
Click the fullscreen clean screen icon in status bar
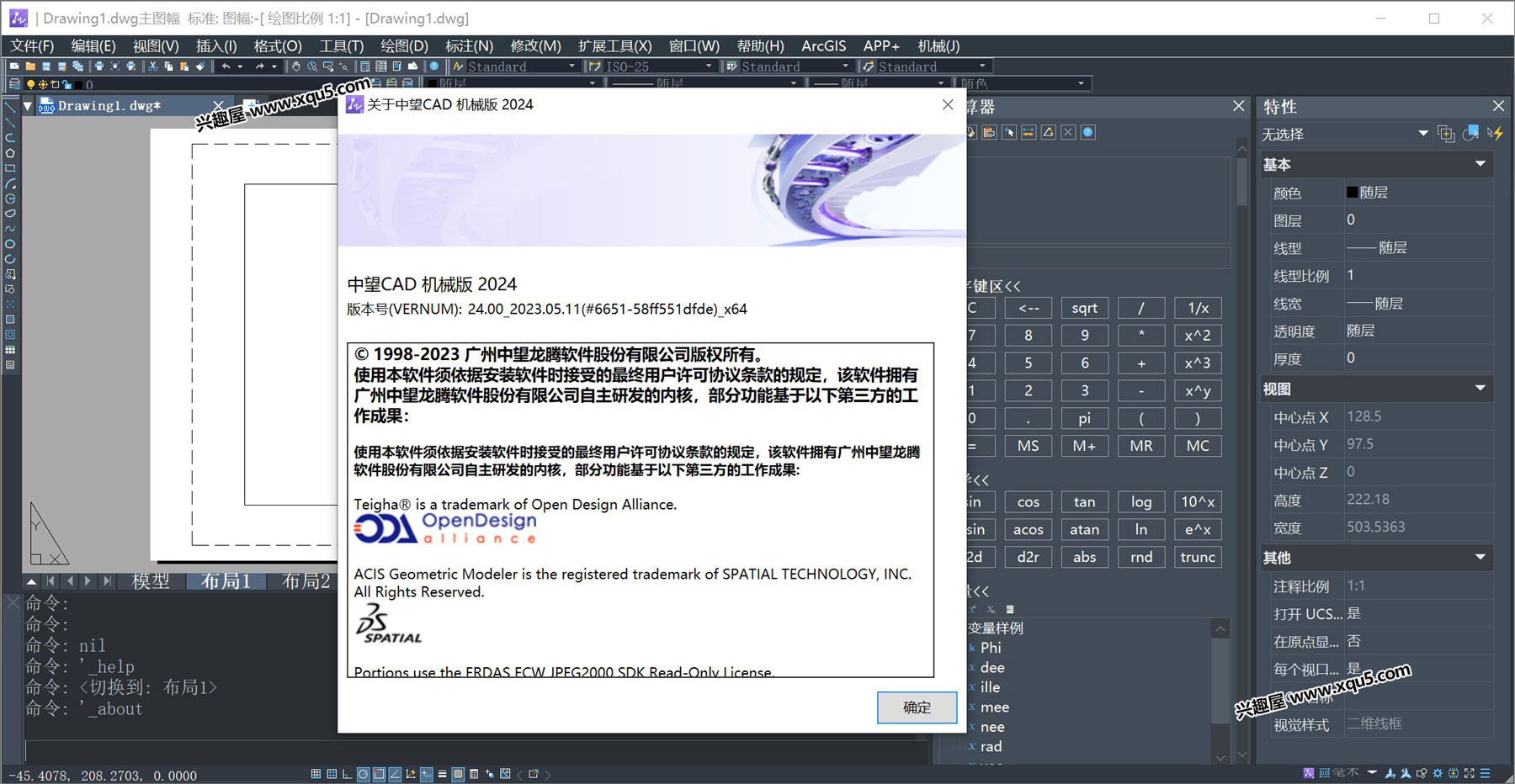1469,773
